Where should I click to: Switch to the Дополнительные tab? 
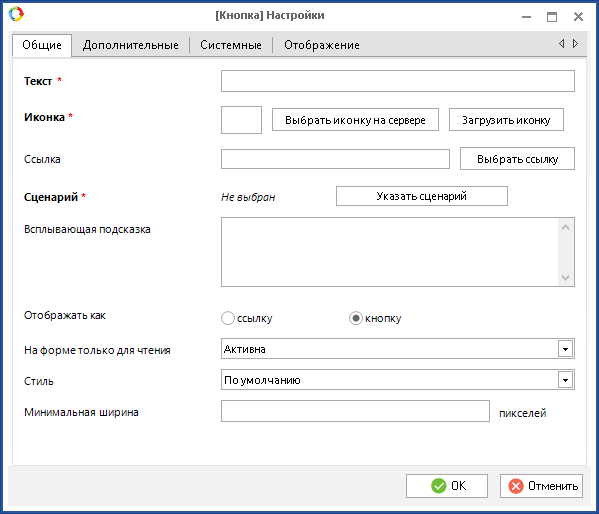tap(131, 45)
